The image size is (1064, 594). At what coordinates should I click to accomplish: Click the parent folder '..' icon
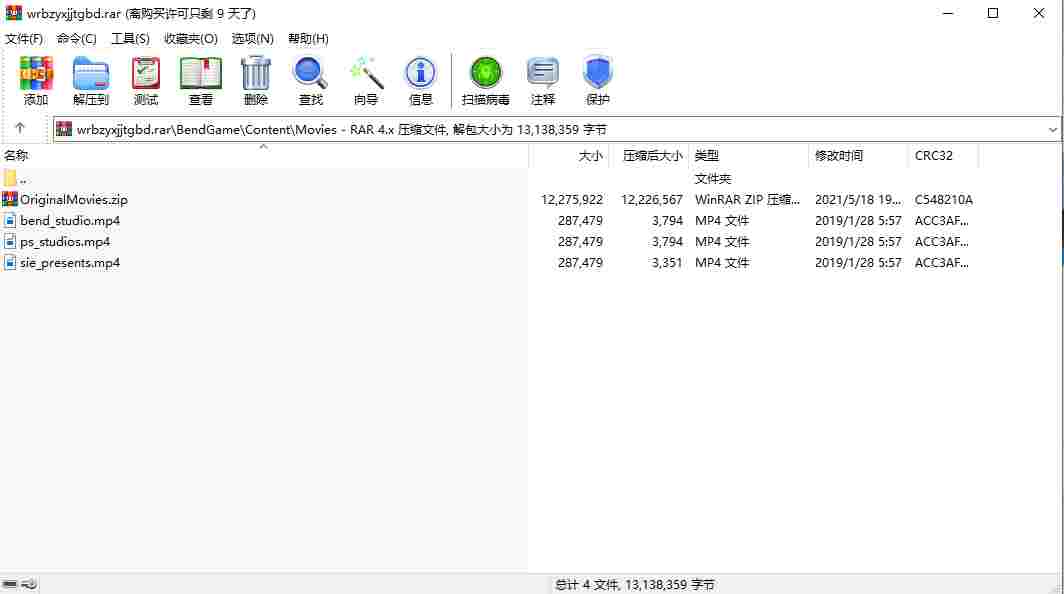click(10, 179)
